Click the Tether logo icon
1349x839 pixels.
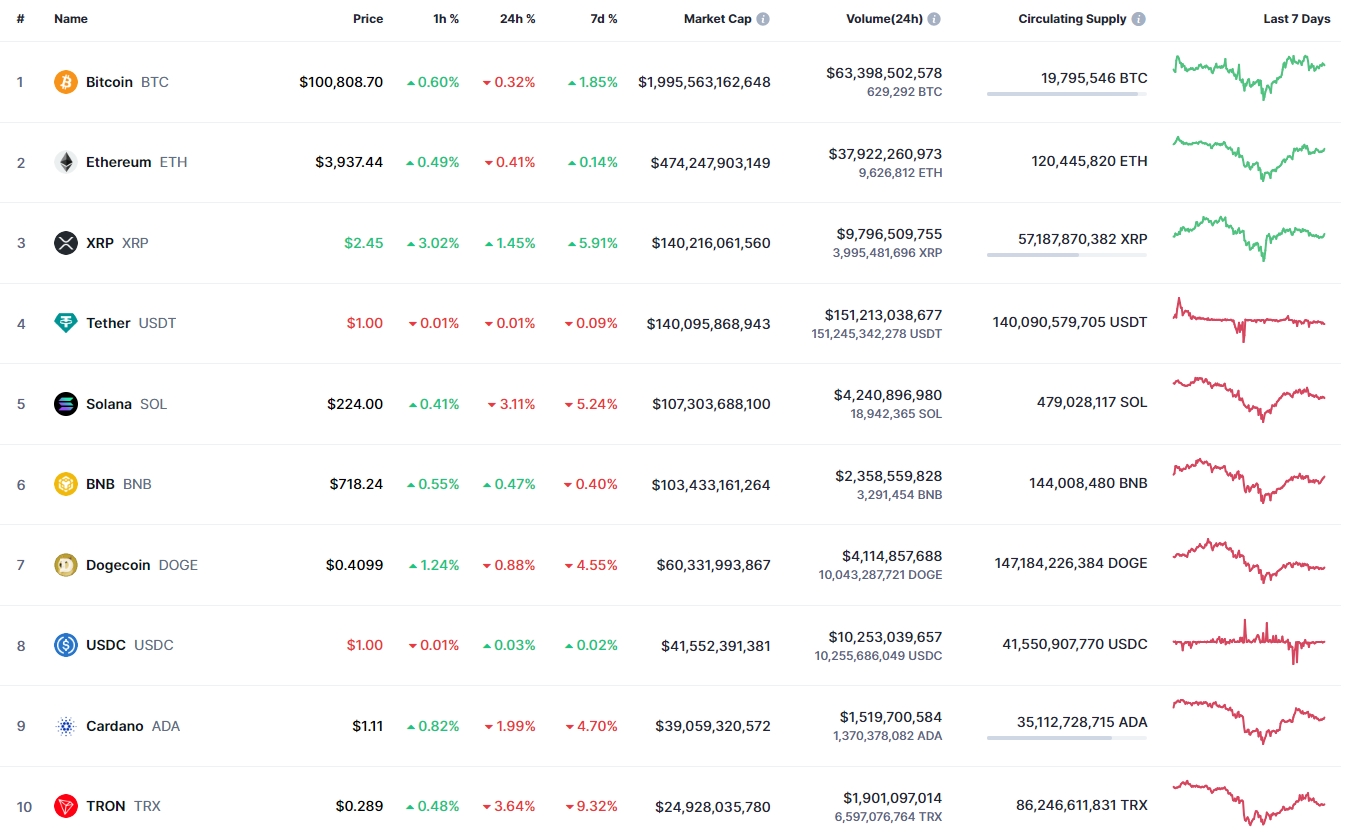point(65,323)
